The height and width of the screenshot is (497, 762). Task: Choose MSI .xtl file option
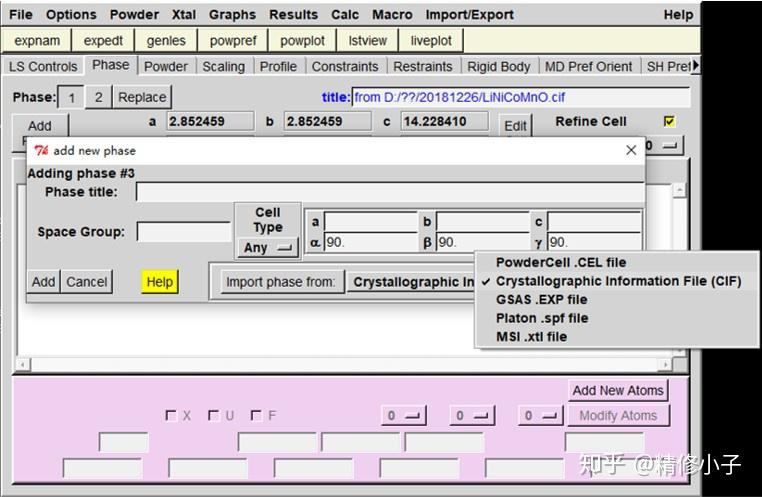click(531, 337)
